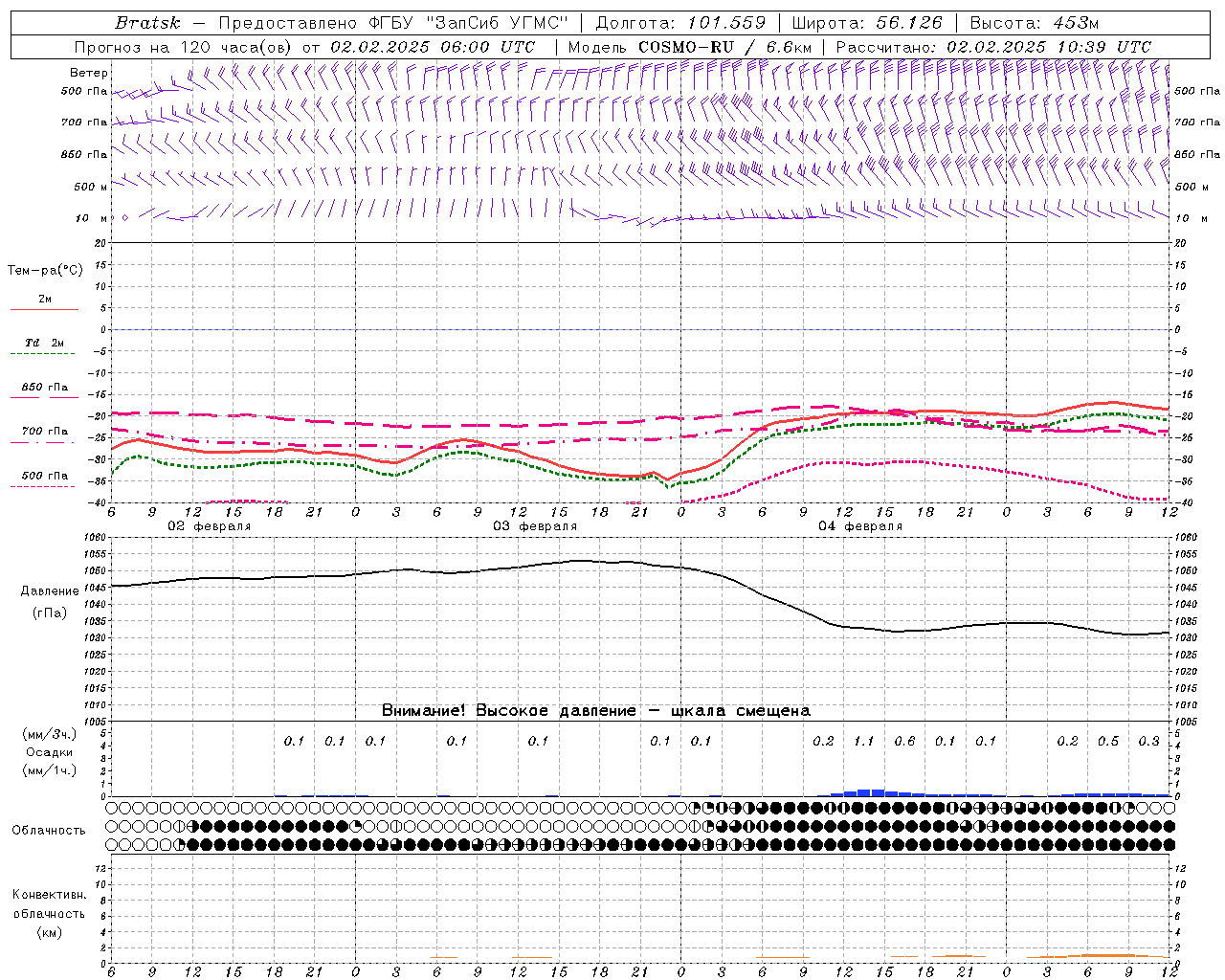
Task: Click the date label "02 февраля"
Action: 210,526
